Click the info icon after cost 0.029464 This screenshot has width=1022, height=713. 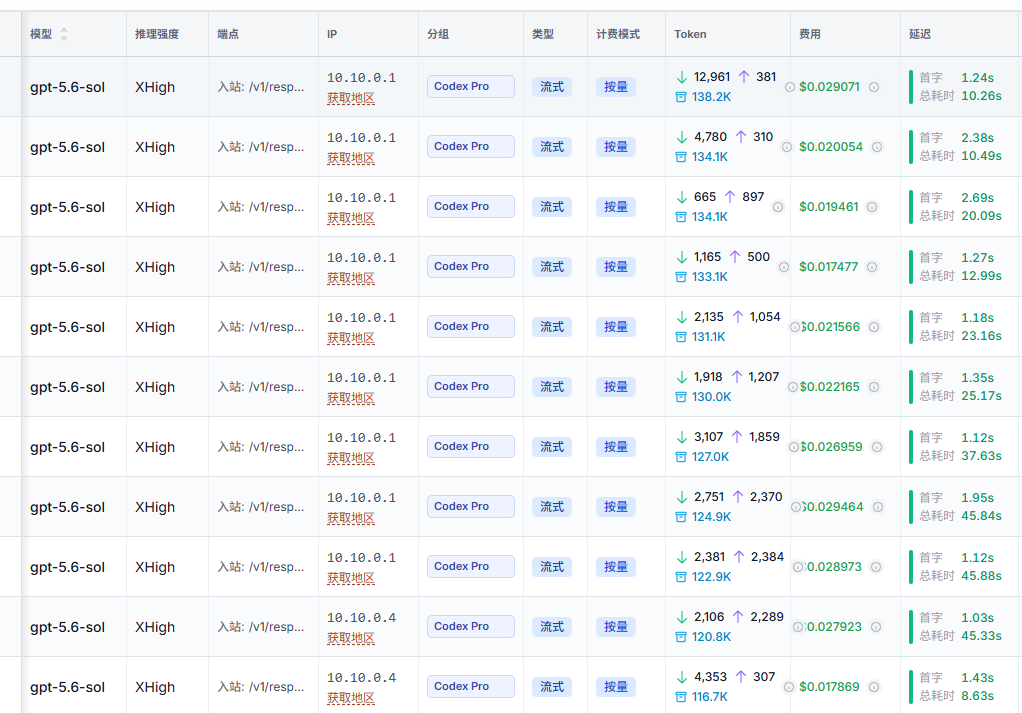coord(878,506)
